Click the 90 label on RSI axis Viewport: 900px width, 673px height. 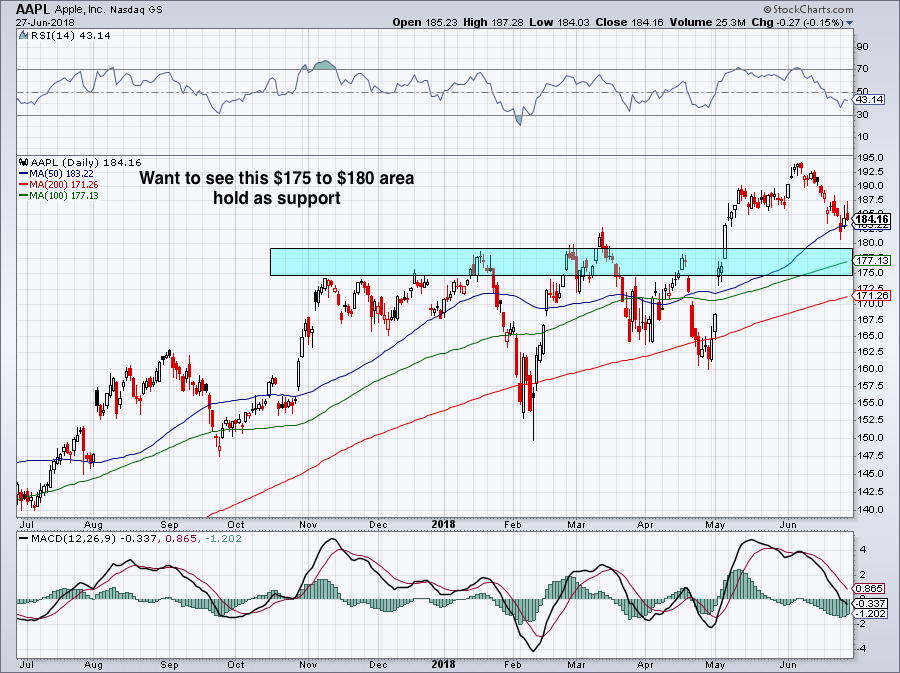(862, 46)
